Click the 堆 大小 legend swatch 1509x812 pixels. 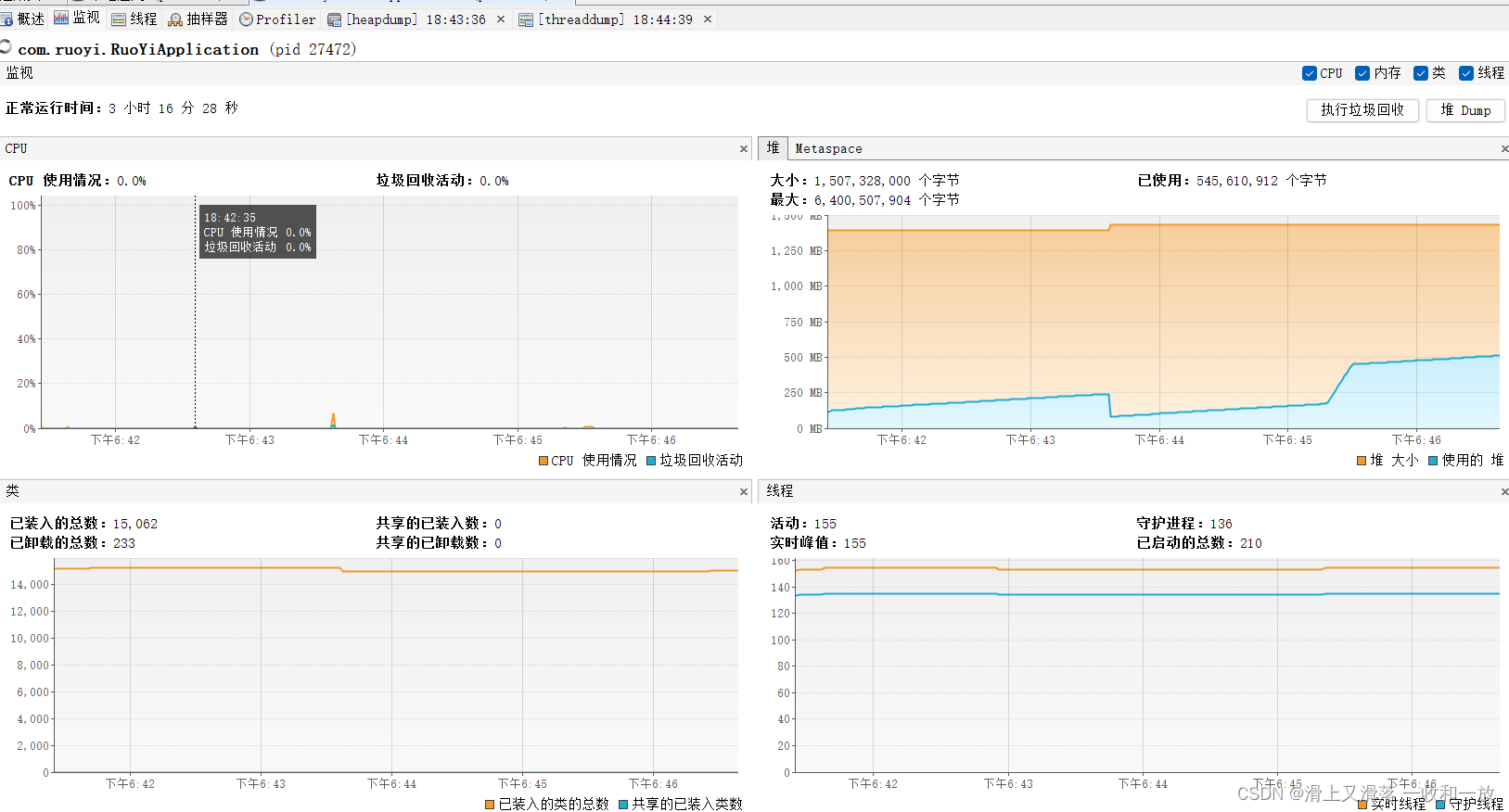click(1362, 461)
